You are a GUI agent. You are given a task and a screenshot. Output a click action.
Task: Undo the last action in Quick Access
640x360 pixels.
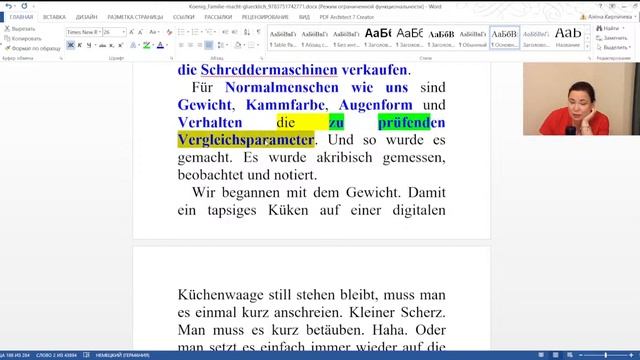coord(8,6)
